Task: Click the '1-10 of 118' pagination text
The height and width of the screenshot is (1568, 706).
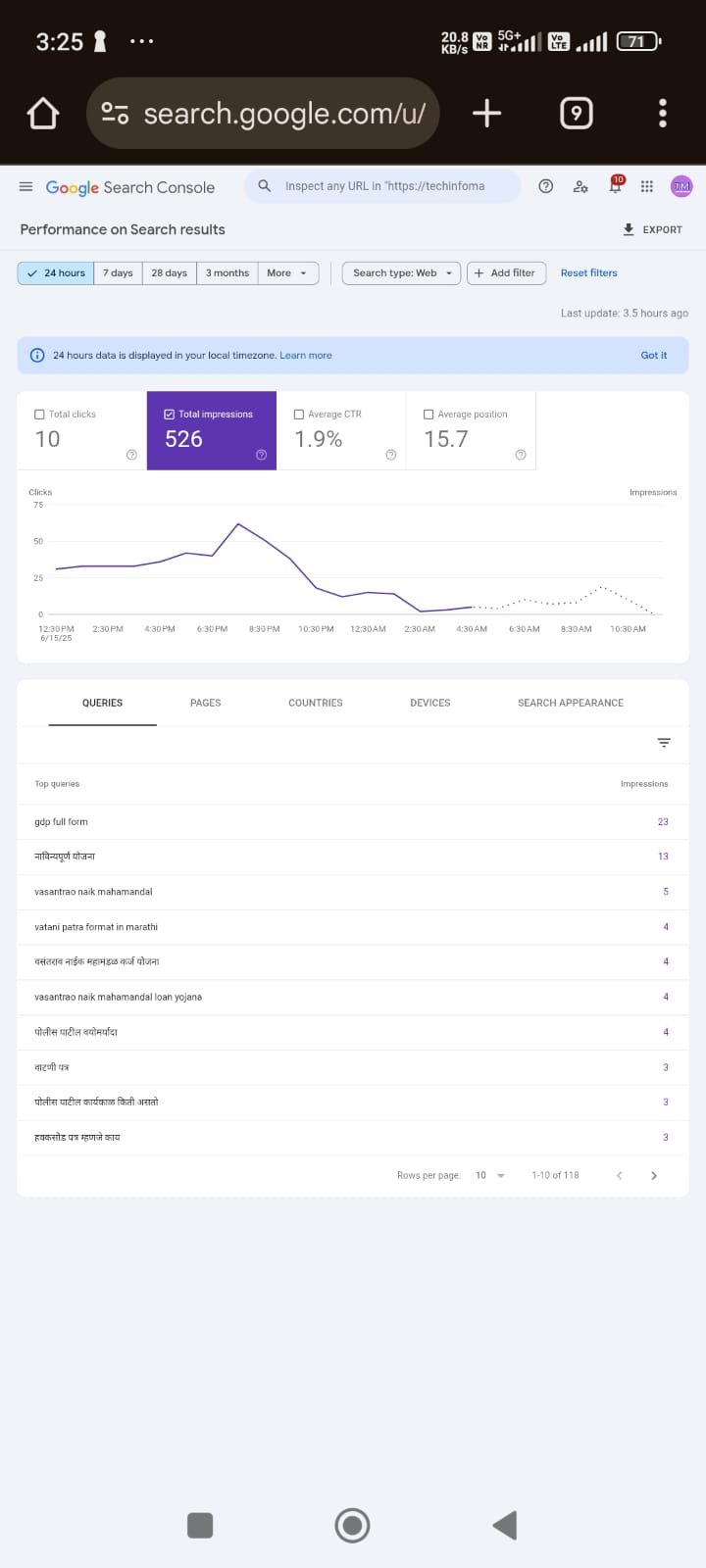Action: [x=555, y=1175]
